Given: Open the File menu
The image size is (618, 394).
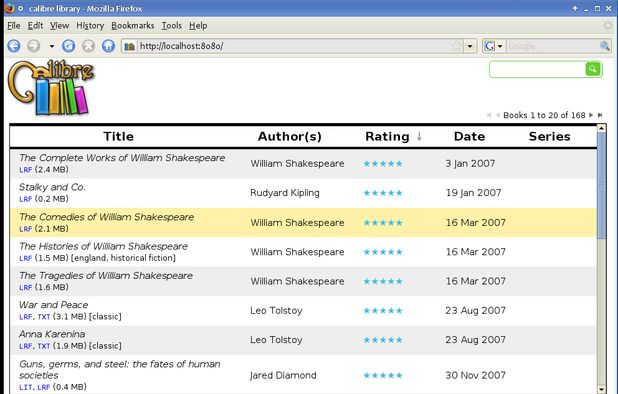Looking at the screenshot, I should [x=14, y=26].
